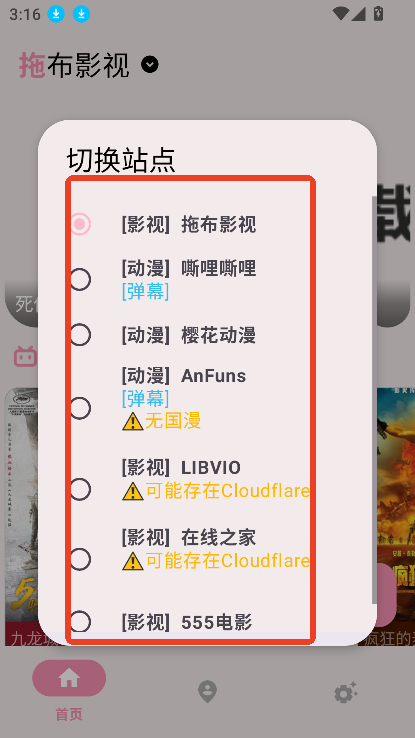
Task: Tap the [弹幕] label under 嘶哩嘶哩
Action: [145, 292]
